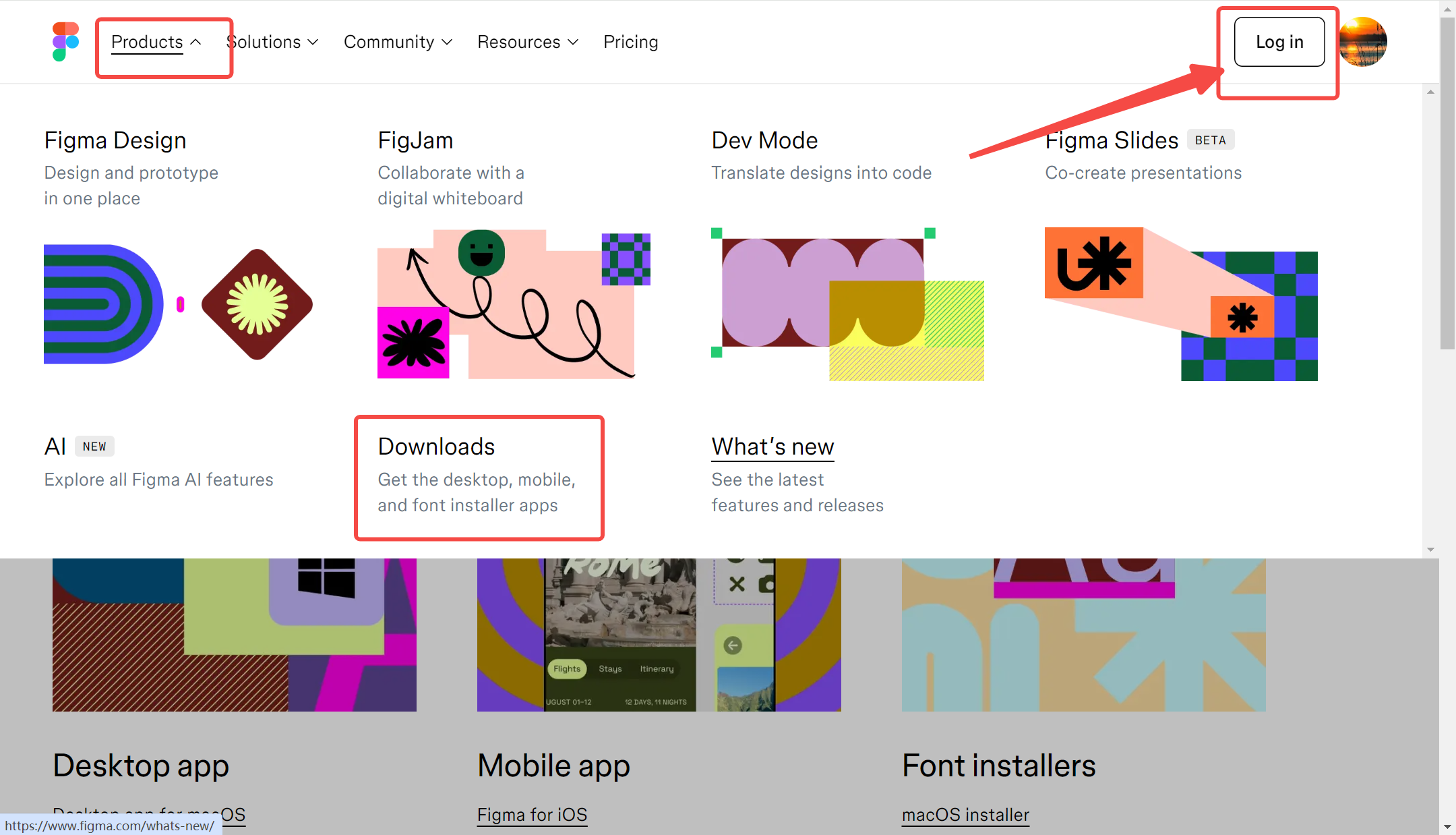1456x835 pixels.
Task: Open the Pricing page
Action: coord(630,42)
